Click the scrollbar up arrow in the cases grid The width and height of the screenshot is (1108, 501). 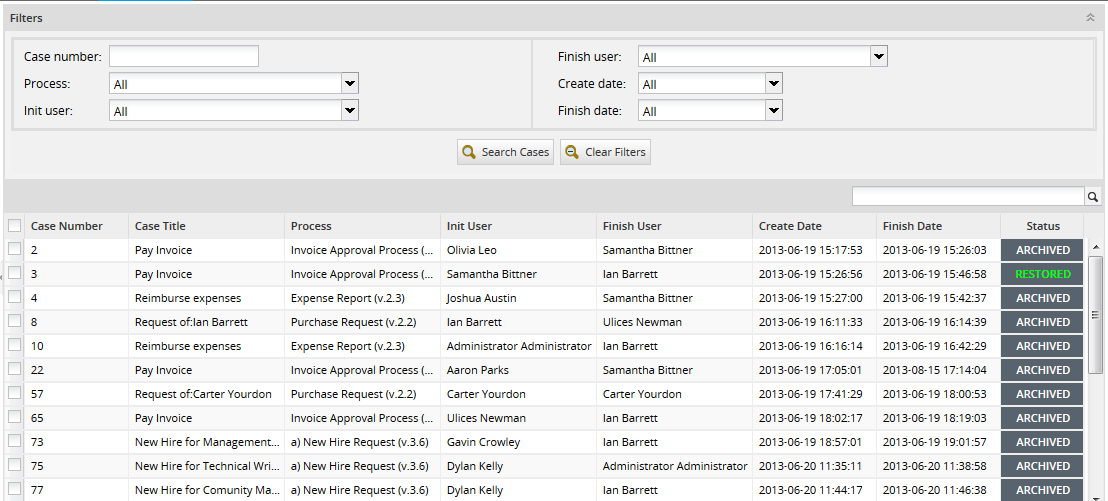[x=1096, y=247]
